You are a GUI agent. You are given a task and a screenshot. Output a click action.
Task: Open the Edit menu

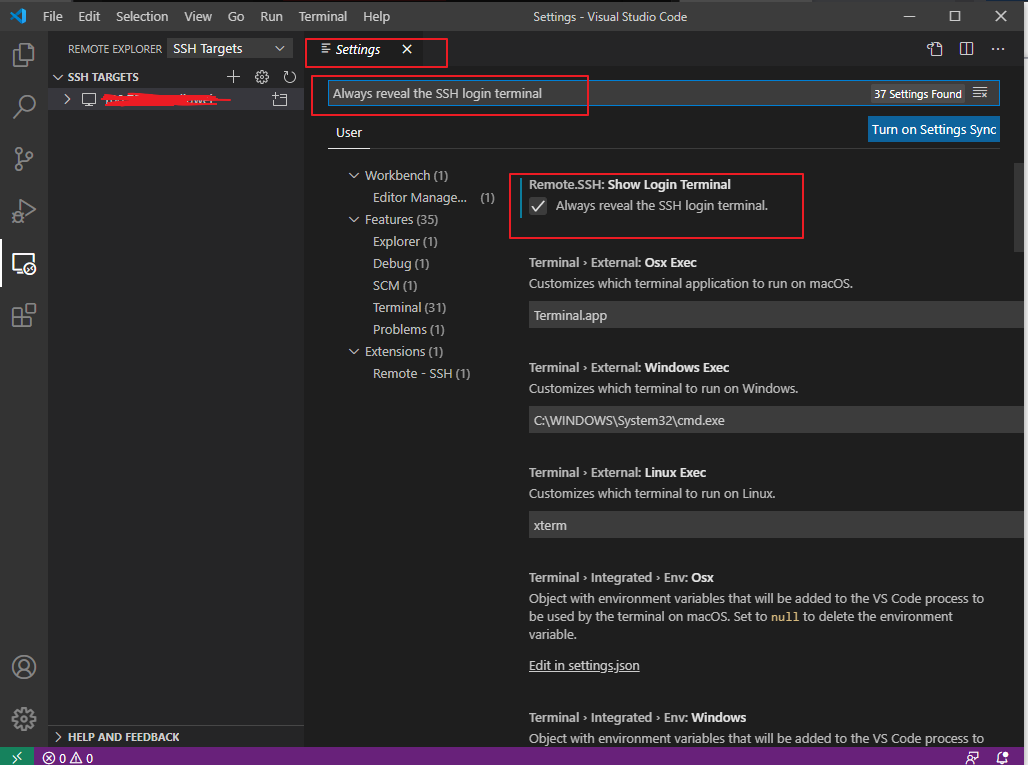coord(89,16)
